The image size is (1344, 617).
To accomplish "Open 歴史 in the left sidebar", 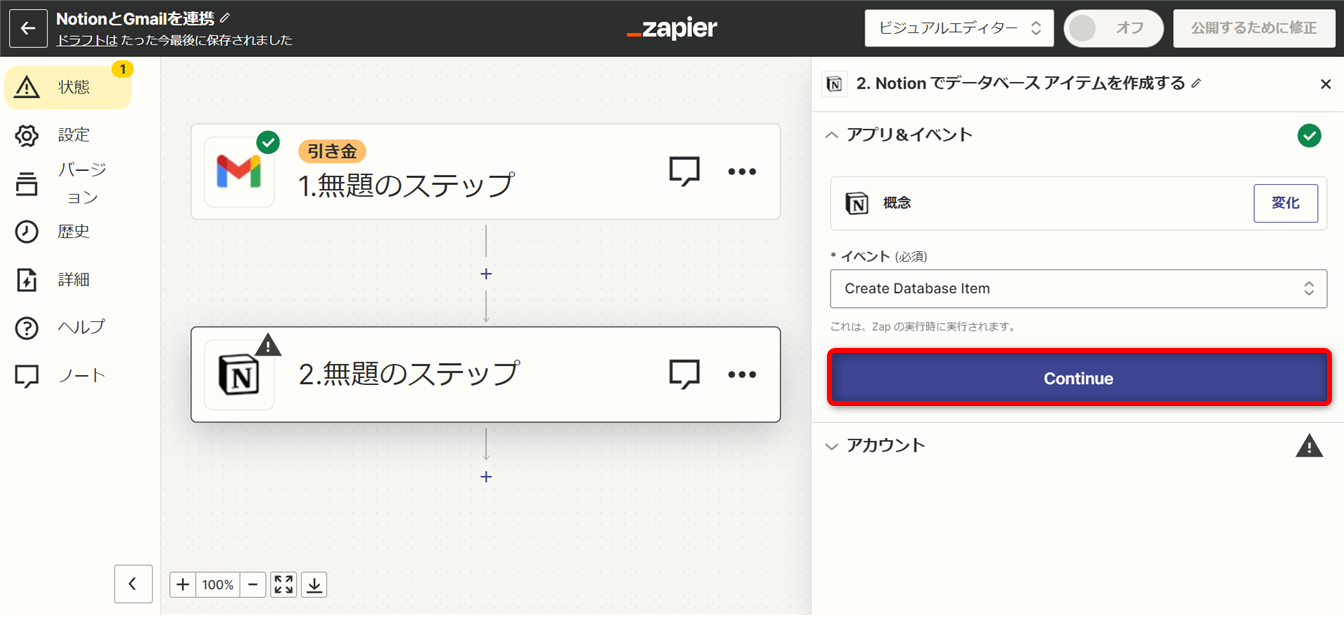I will [73, 232].
